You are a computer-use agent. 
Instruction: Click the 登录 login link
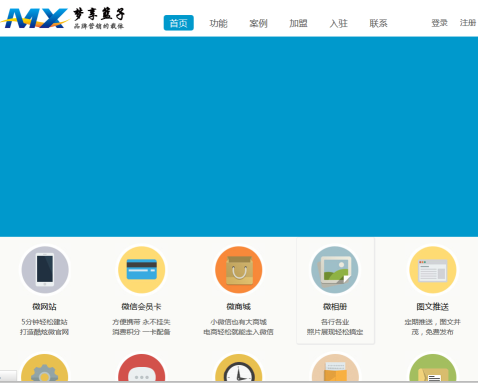click(440, 23)
